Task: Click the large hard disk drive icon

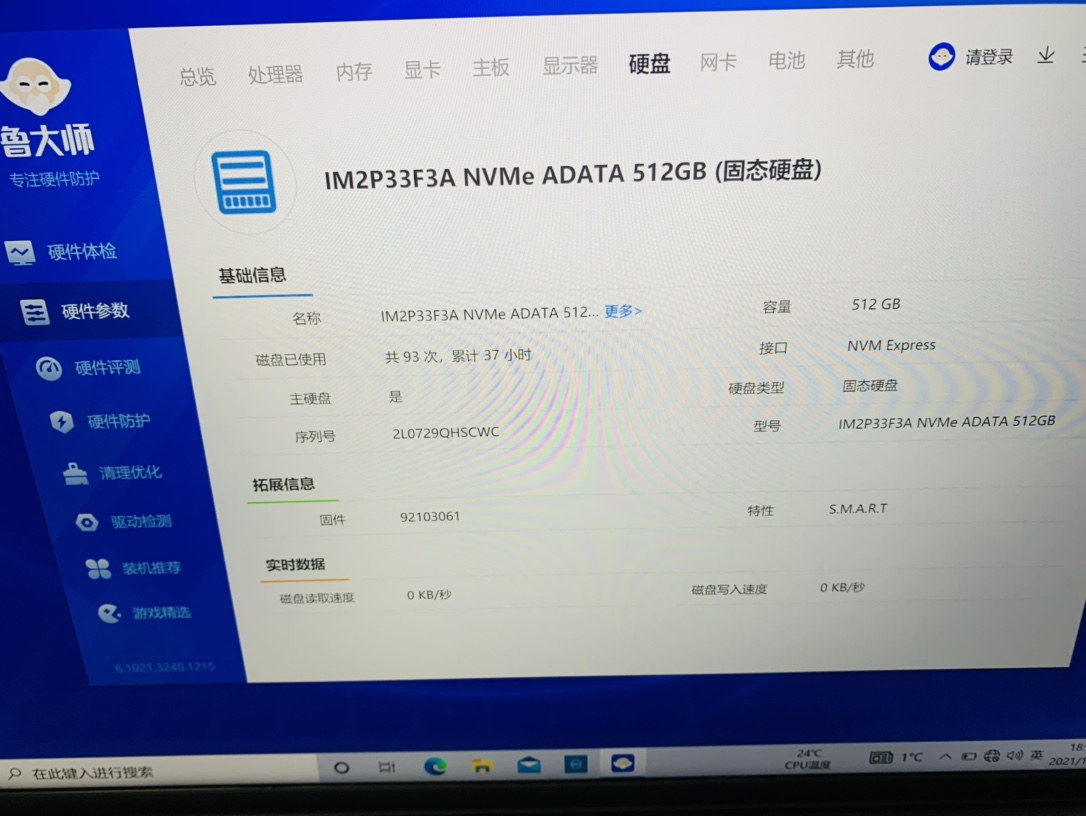Action: [244, 182]
